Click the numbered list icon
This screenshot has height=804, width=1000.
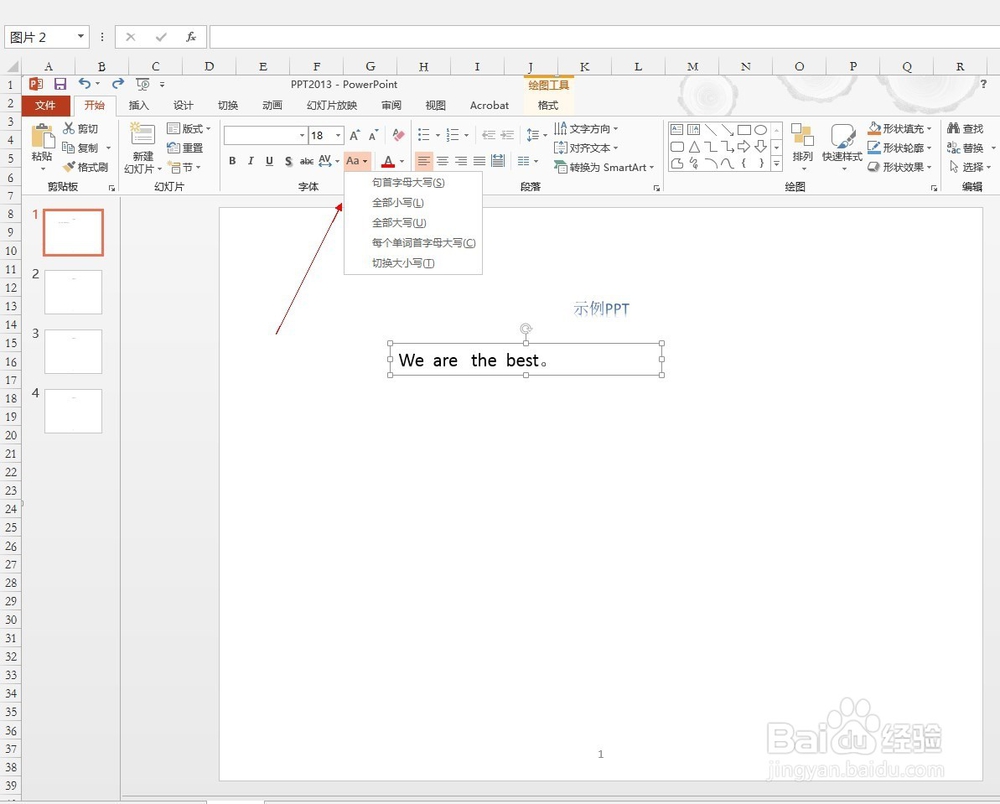pyautogui.click(x=453, y=135)
